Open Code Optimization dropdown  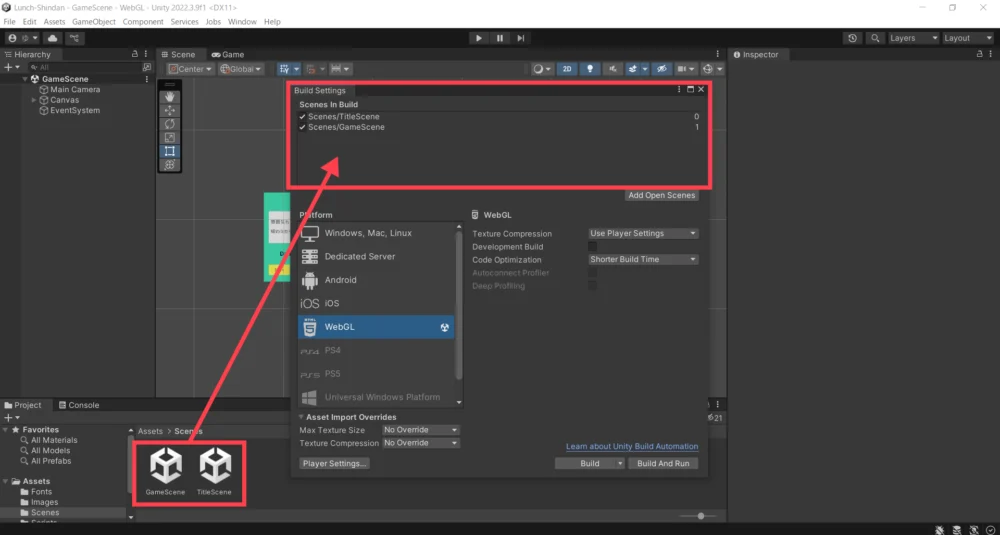point(643,260)
